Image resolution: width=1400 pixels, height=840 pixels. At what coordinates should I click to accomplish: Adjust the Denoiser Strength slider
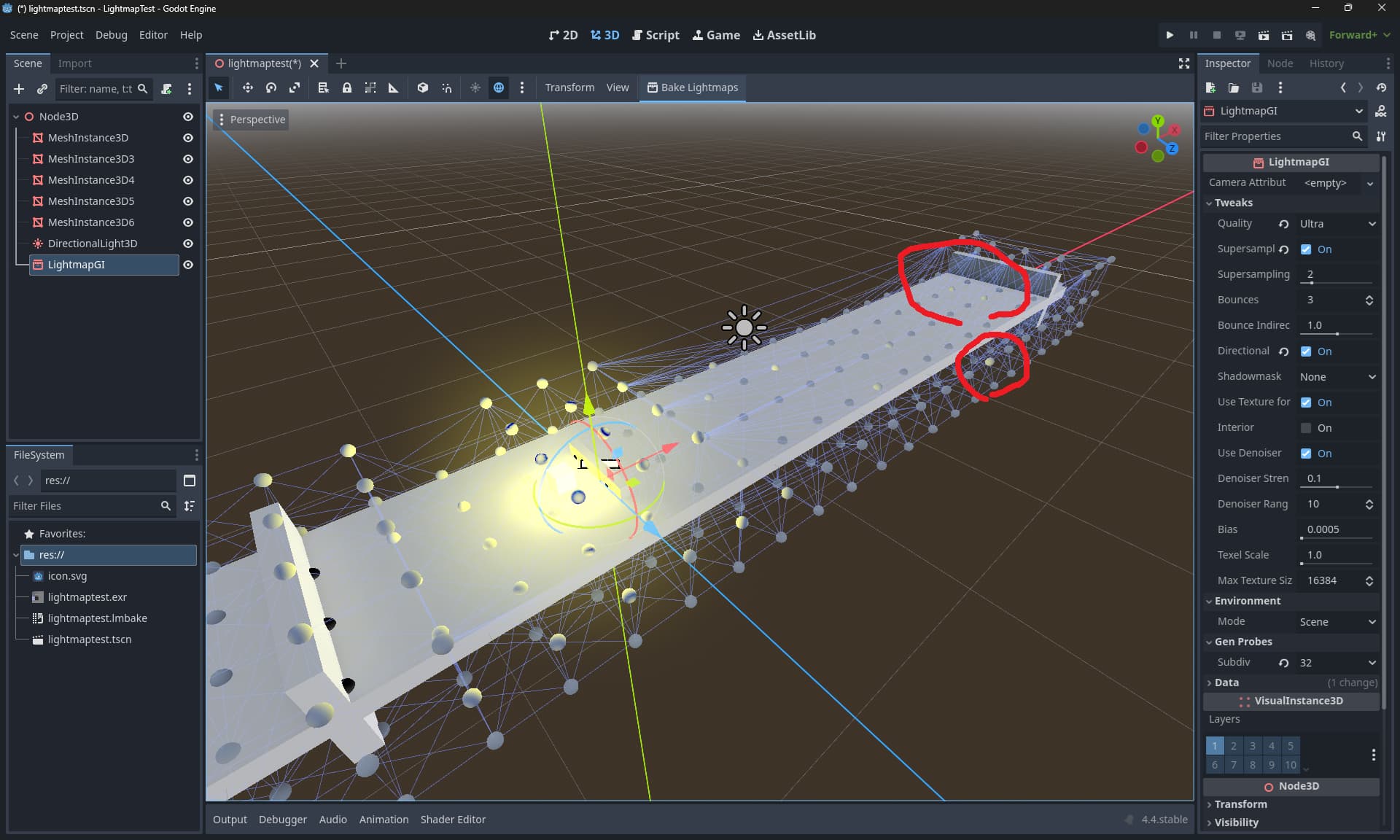point(1337,479)
